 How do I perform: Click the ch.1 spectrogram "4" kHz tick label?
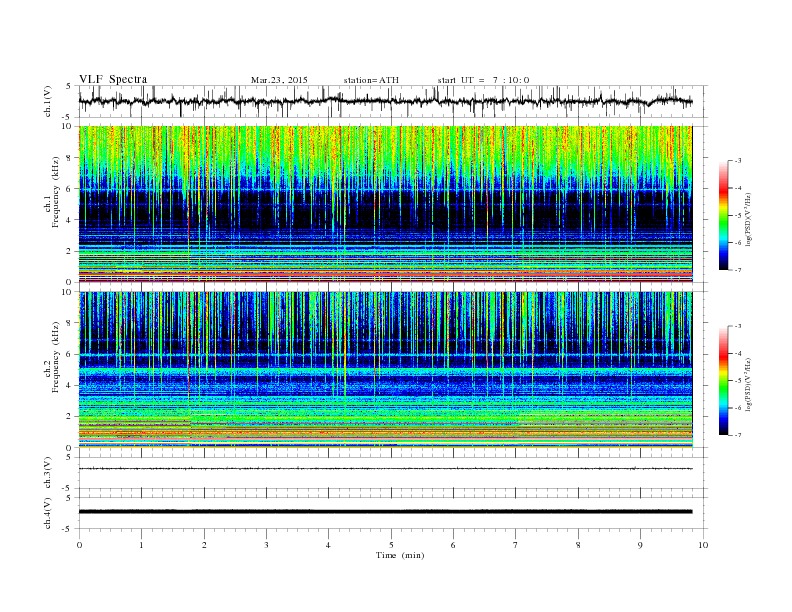[69, 220]
